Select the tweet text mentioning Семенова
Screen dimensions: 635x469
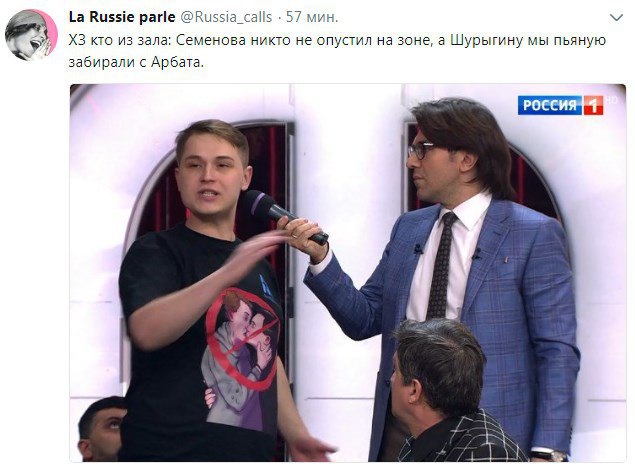(x=337, y=51)
